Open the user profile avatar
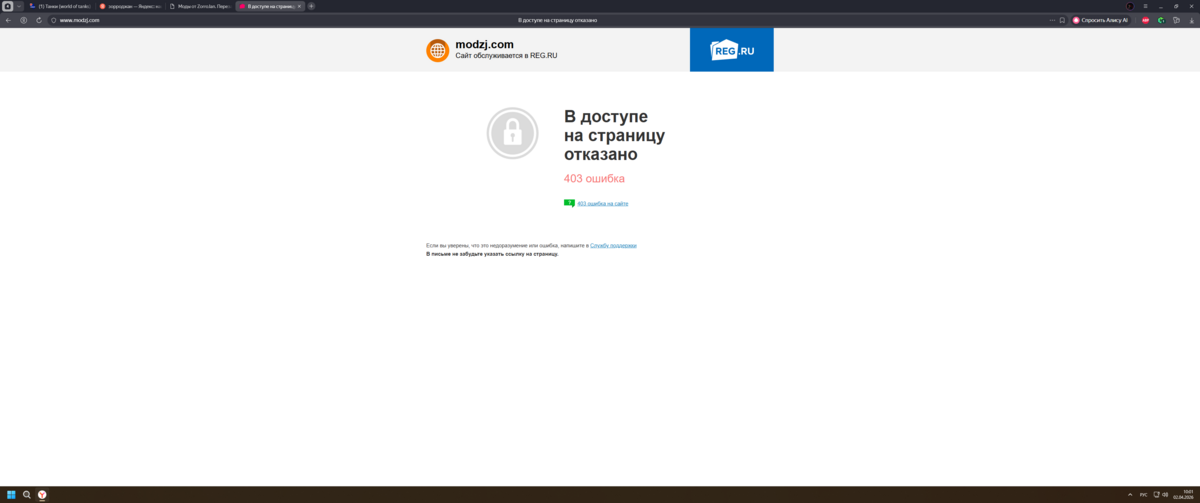Viewport: 1200px width, 503px height. [1130, 6]
